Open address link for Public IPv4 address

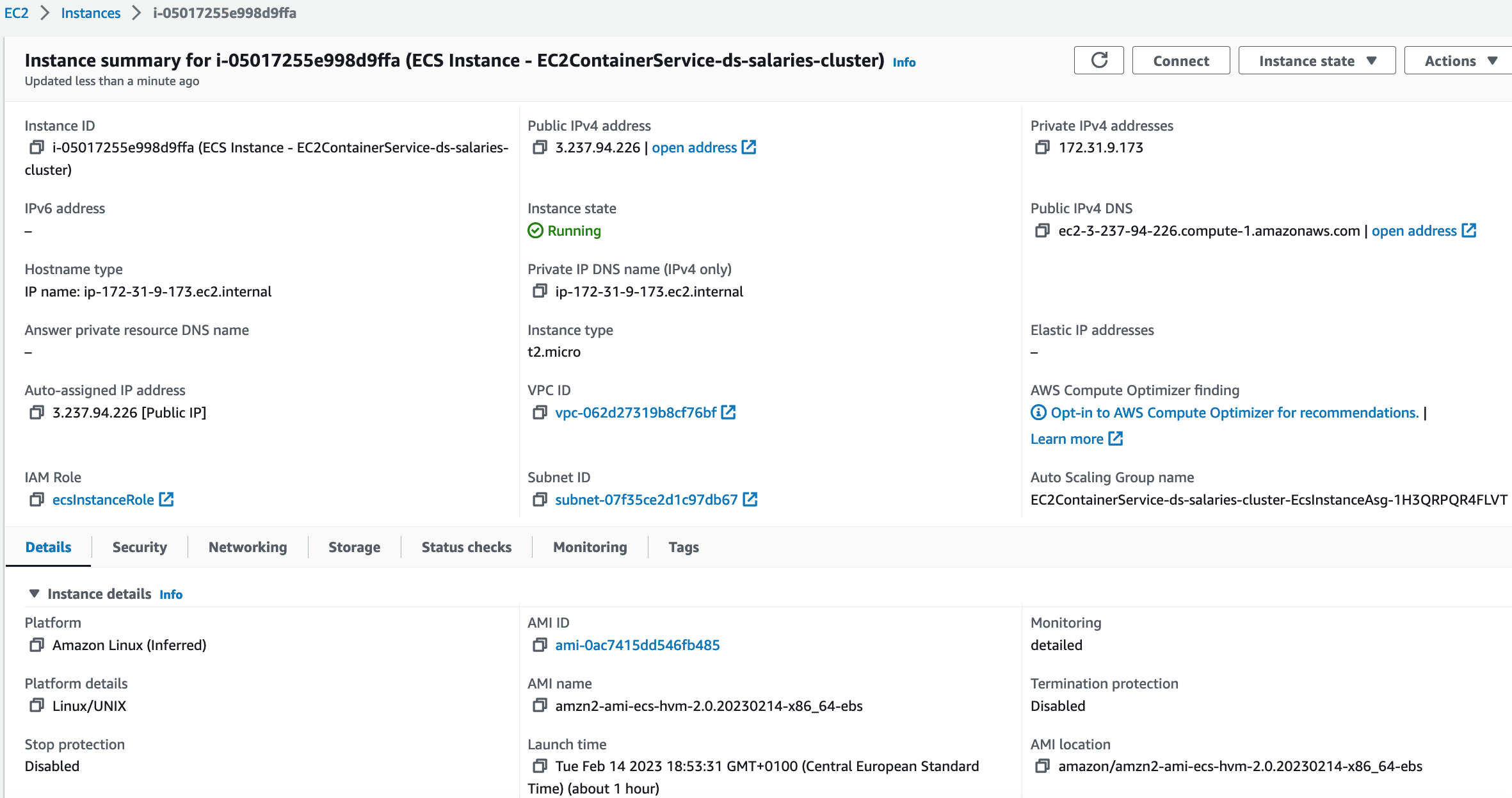(694, 147)
